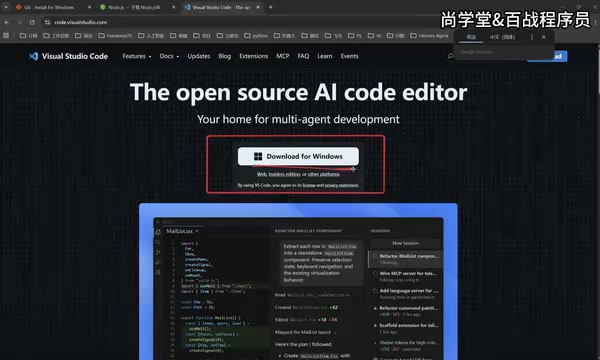The image size is (600, 360).
Task: Open the 人工智能 bookmark folder
Action: click(x=151, y=36)
